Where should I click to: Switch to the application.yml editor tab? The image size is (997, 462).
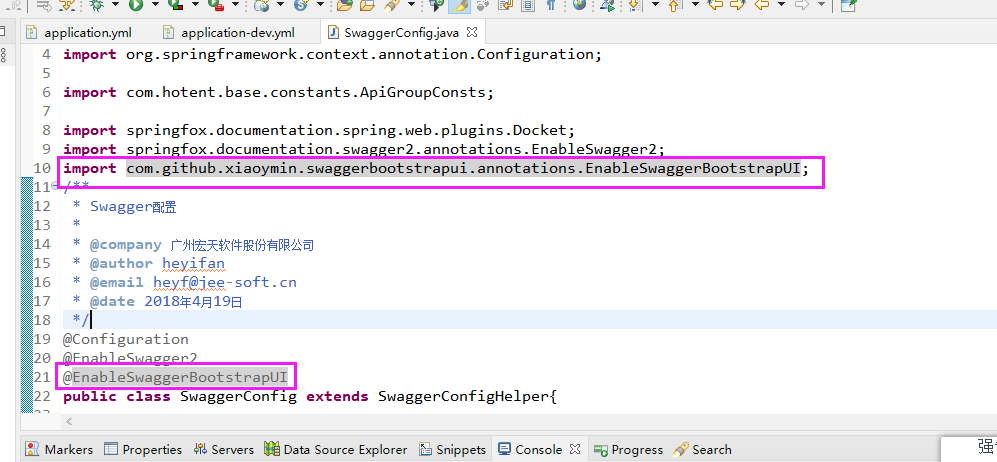click(x=79, y=32)
